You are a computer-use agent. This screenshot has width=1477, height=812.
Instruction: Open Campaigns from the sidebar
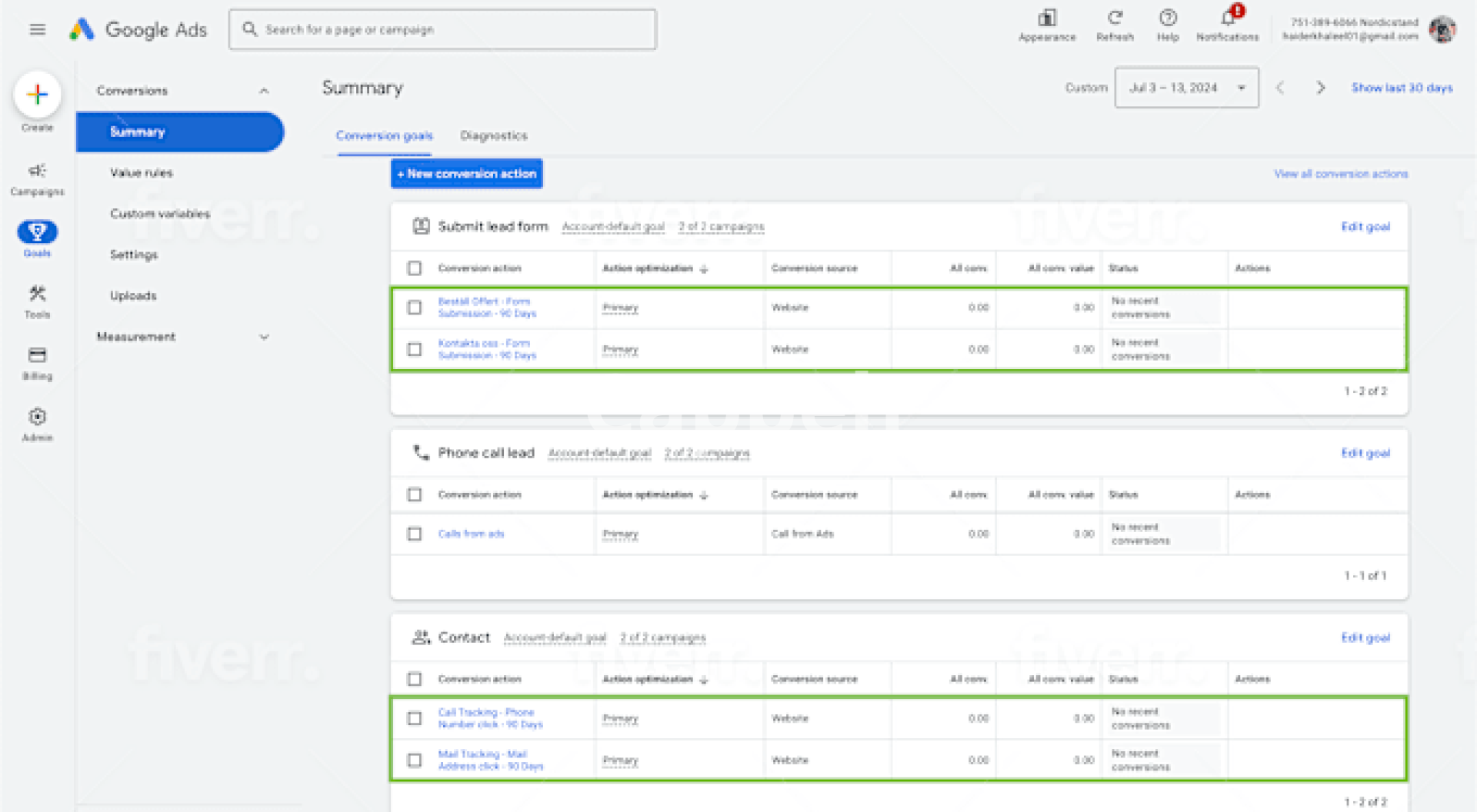[37, 178]
